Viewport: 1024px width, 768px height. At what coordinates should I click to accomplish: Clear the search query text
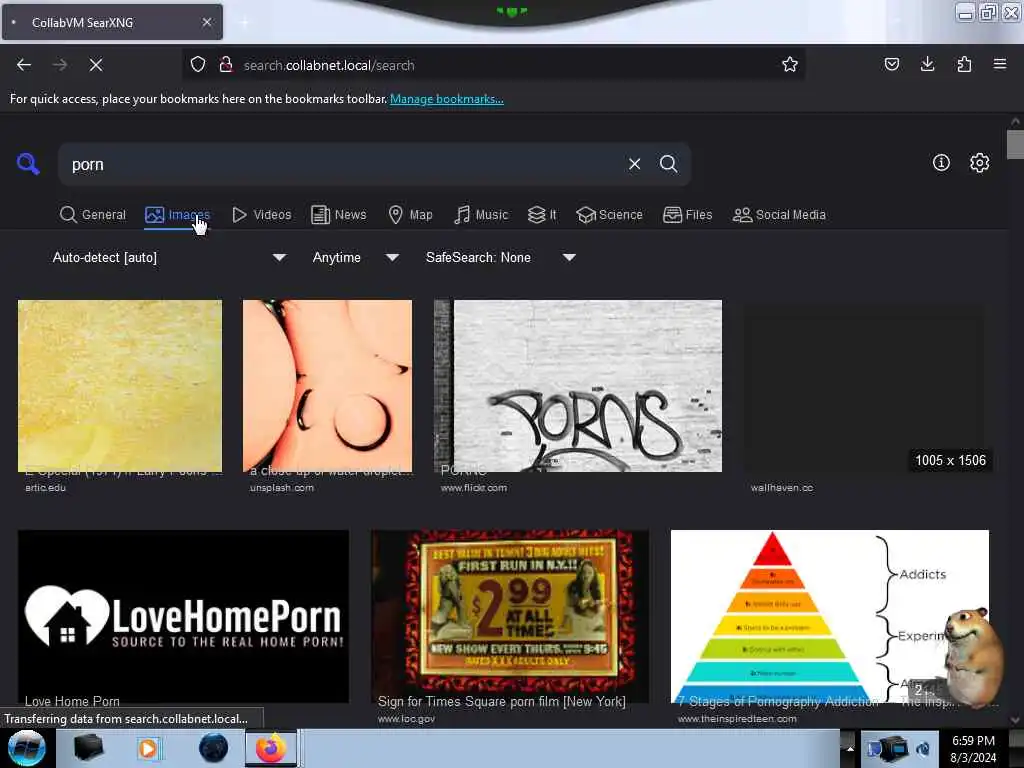(634, 164)
